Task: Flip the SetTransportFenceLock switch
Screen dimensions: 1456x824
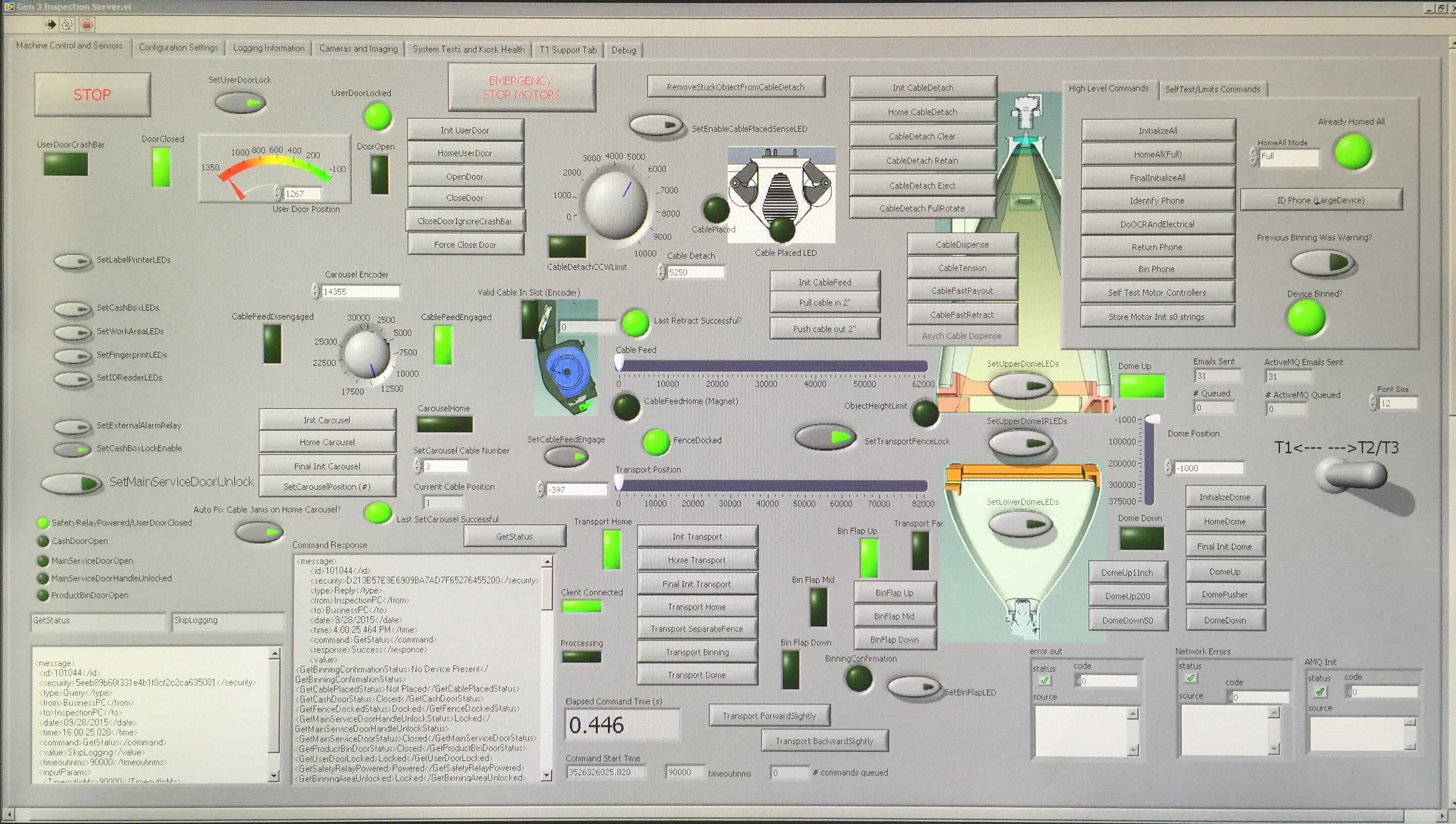Action: click(x=825, y=437)
